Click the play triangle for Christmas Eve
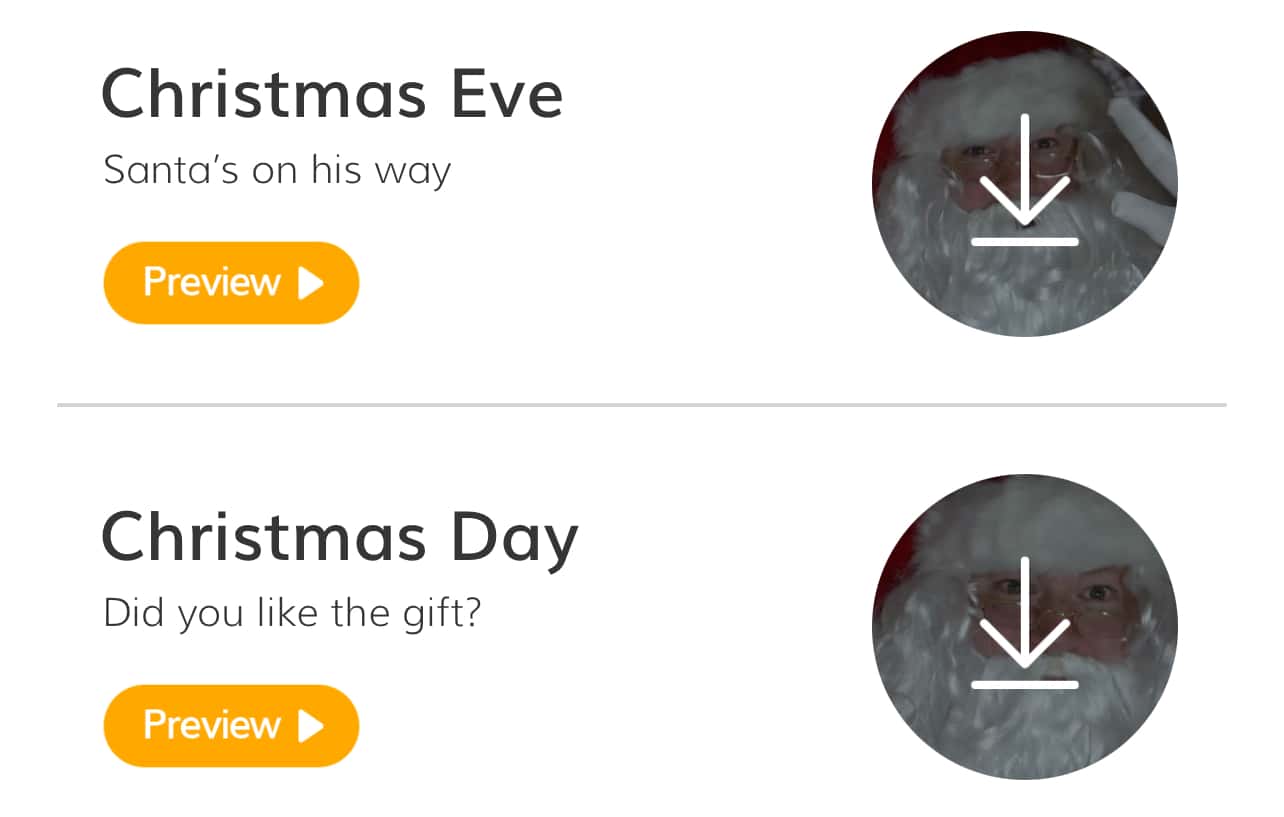 point(311,283)
